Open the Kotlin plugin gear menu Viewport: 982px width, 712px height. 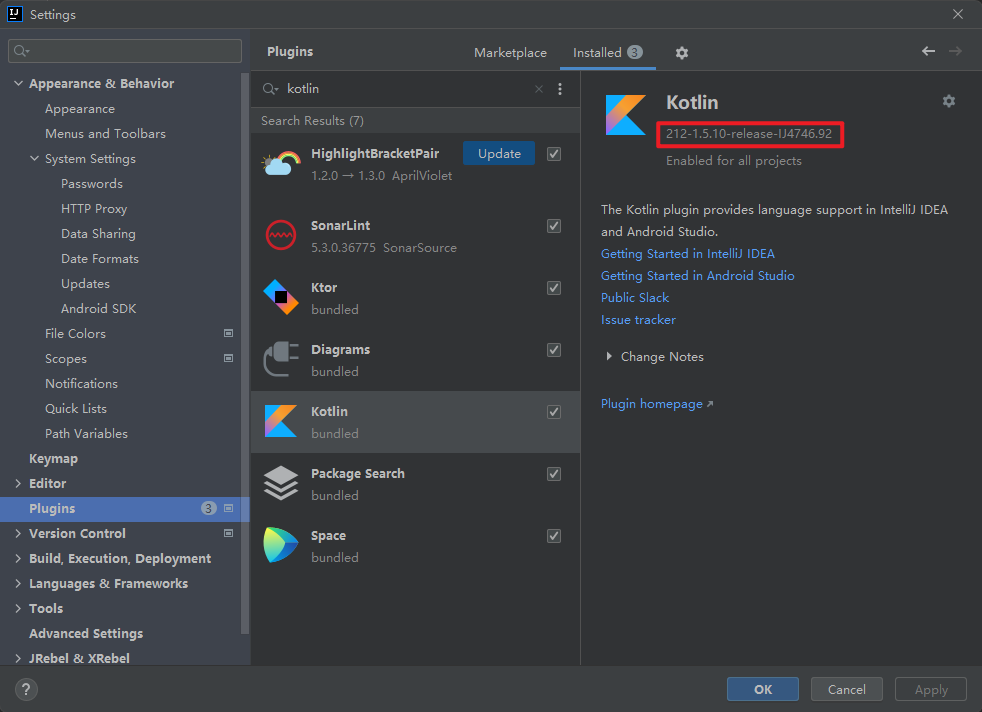tap(949, 101)
